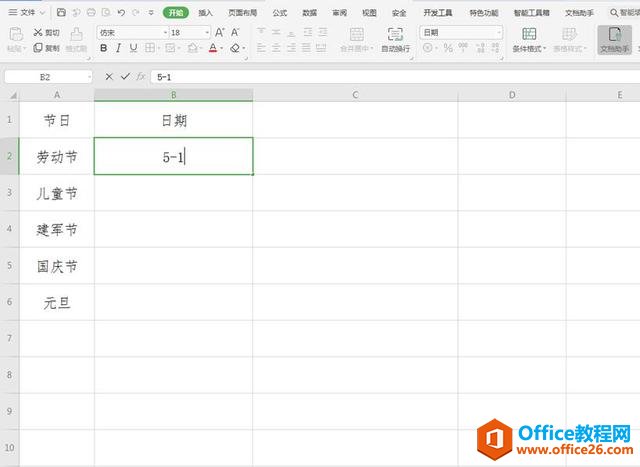The height and width of the screenshot is (467, 640).
Task: Click the Print icon in quick access toolbar
Action: (x=91, y=13)
